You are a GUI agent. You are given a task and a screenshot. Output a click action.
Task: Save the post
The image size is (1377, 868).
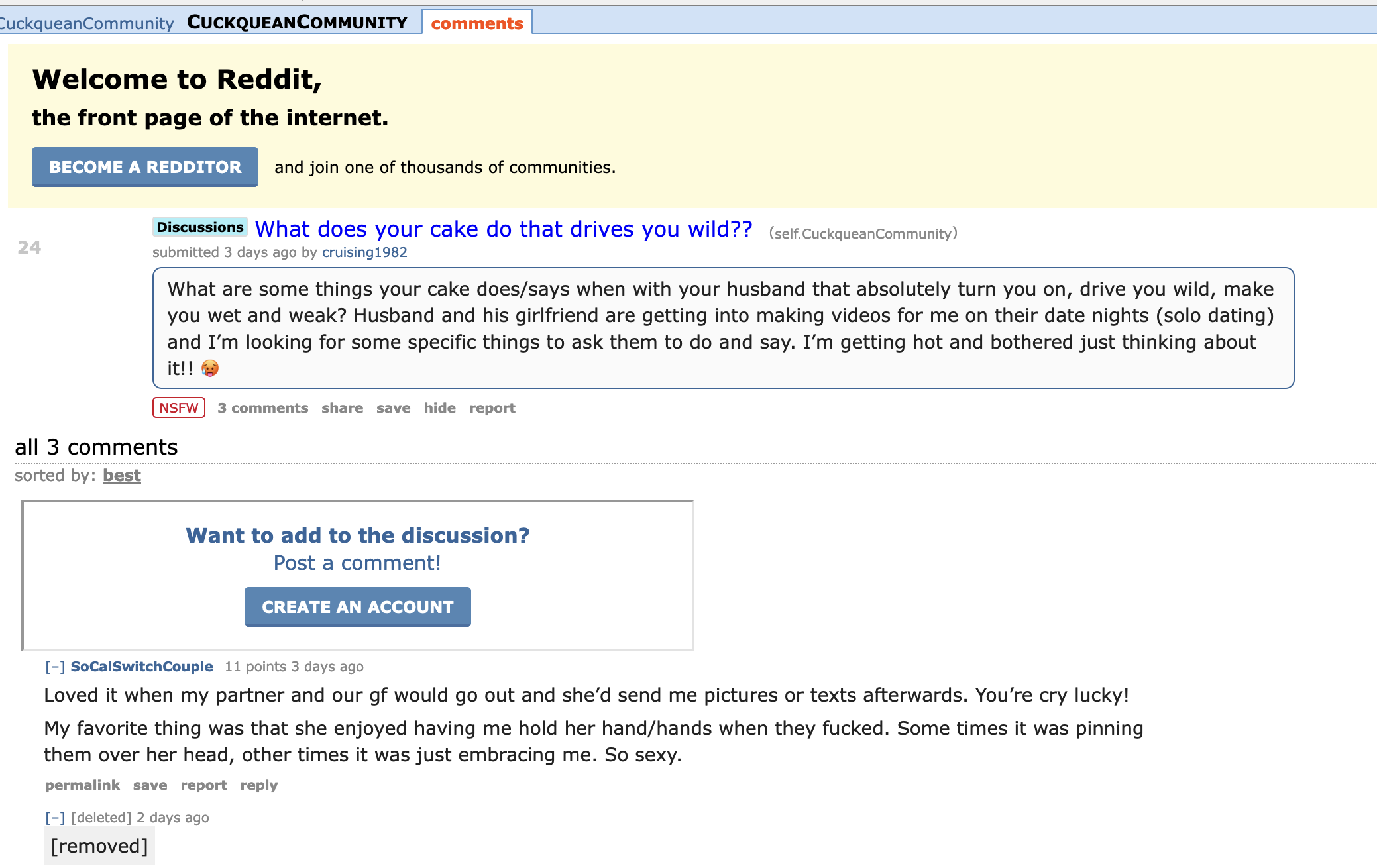click(x=394, y=408)
